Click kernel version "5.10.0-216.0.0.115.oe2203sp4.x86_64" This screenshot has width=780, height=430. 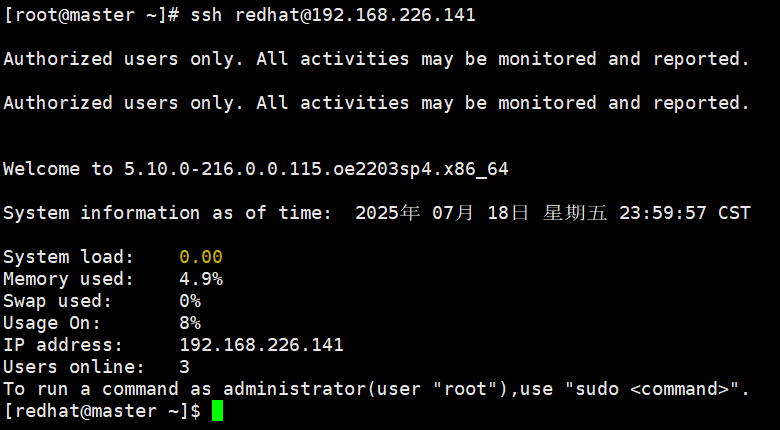[x=316, y=169]
